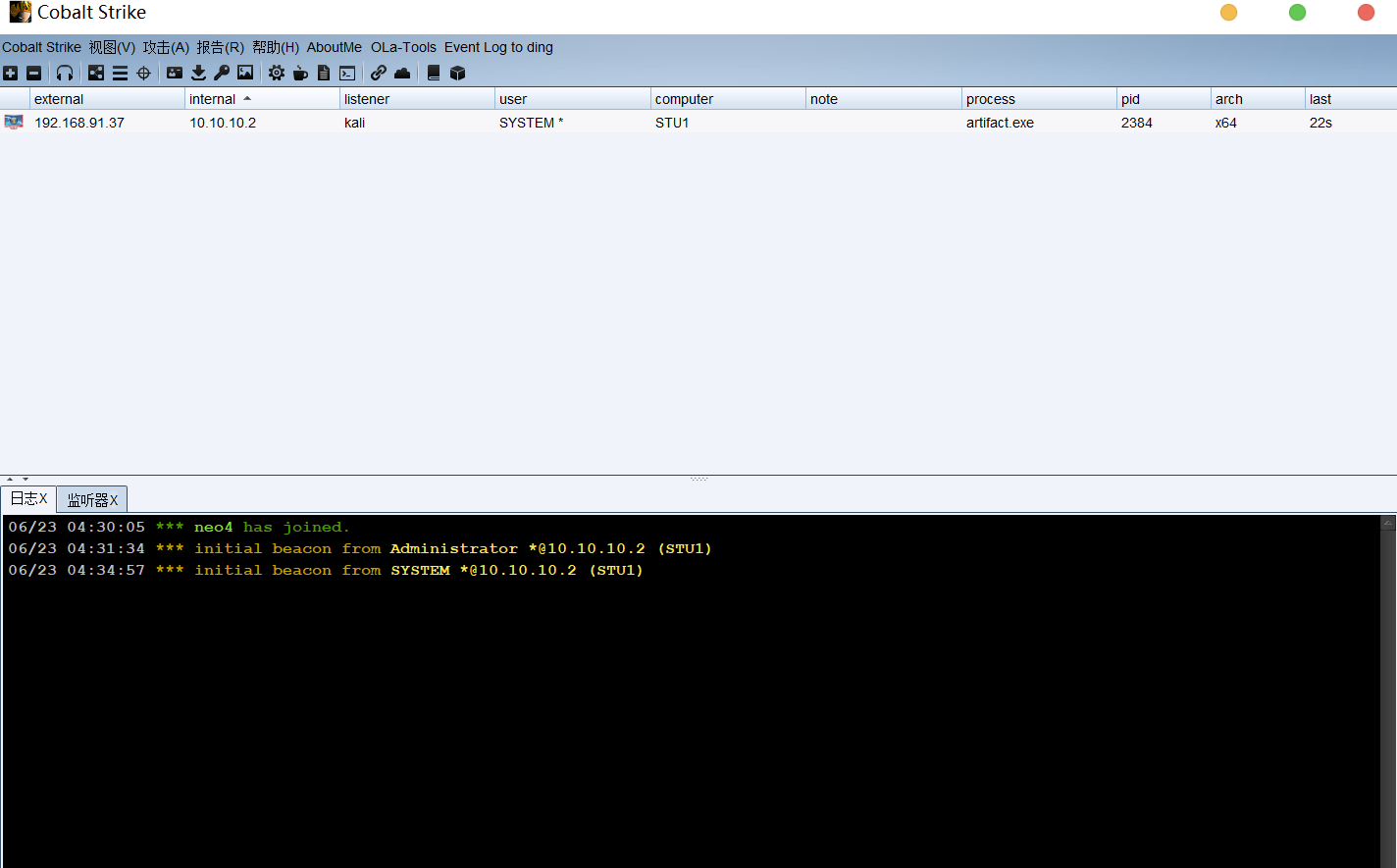This screenshot has width=1397, height=868.
Task: Open scripted web delivery terminal icon
Action: pos(347,73)
